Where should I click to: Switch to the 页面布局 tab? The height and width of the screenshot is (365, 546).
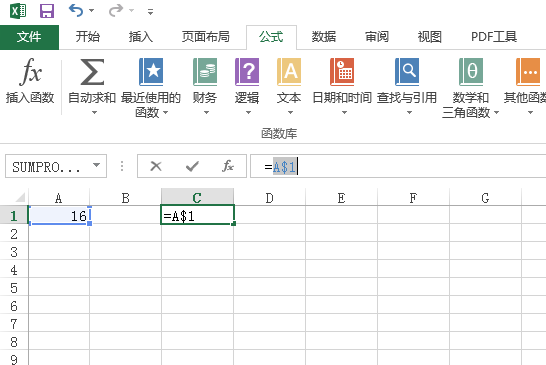coord(205,37)
